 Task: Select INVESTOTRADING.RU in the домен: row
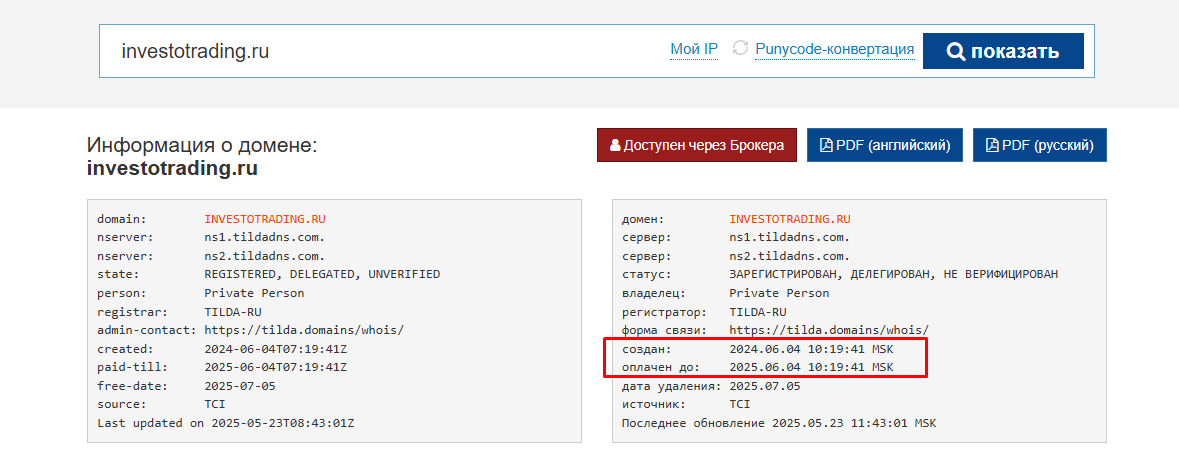[790, 219]
